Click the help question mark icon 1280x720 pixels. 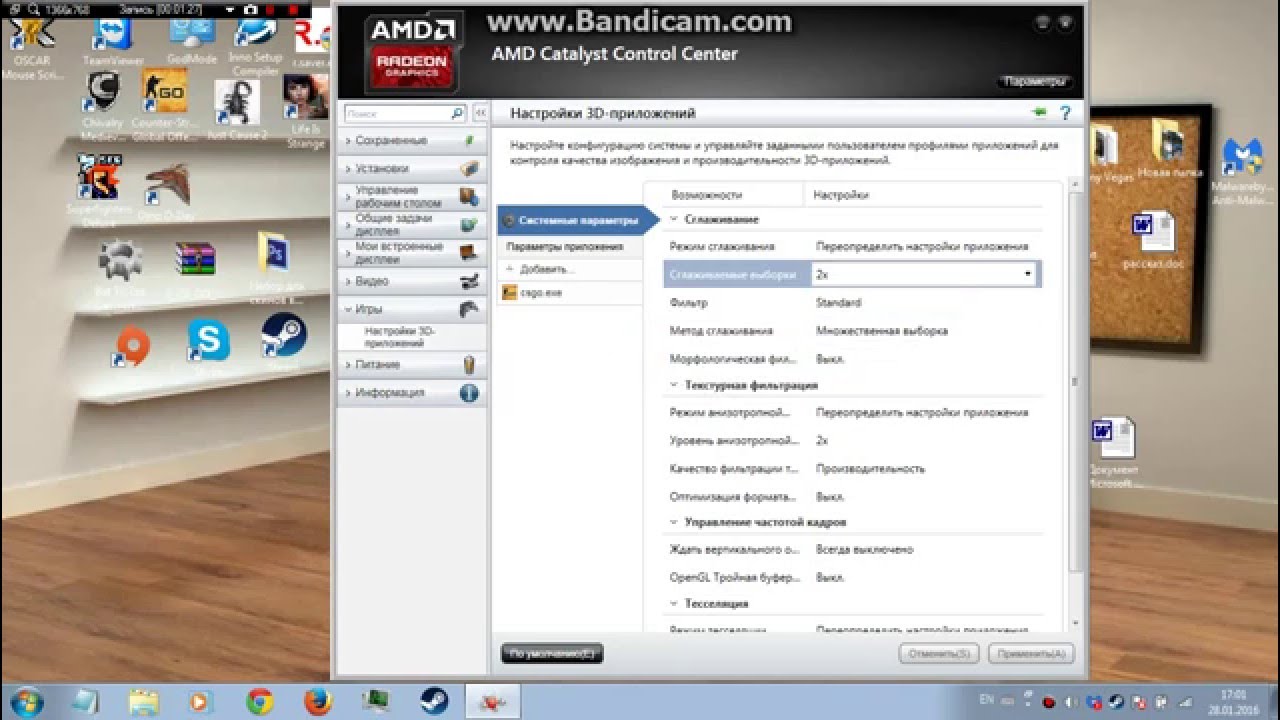click(1065, 114)
